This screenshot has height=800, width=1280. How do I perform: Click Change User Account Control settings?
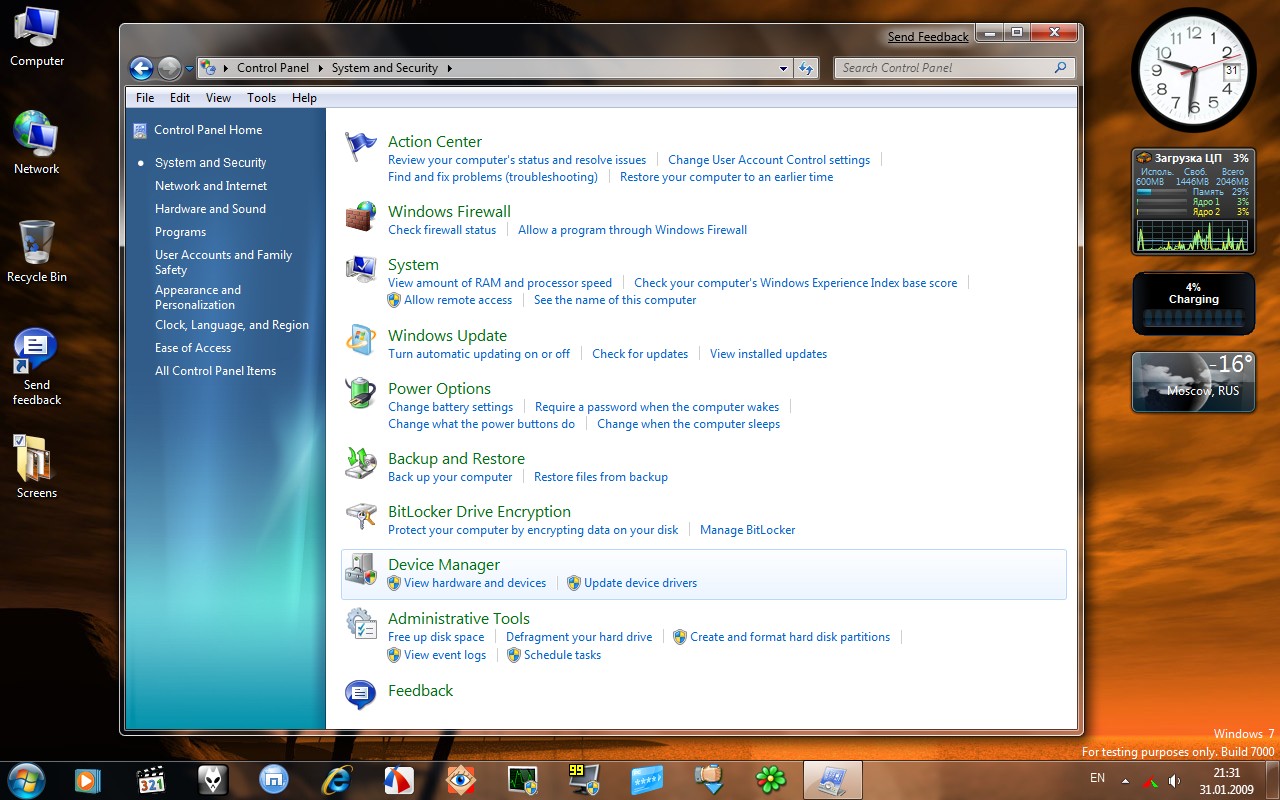[x=769, y=160]
